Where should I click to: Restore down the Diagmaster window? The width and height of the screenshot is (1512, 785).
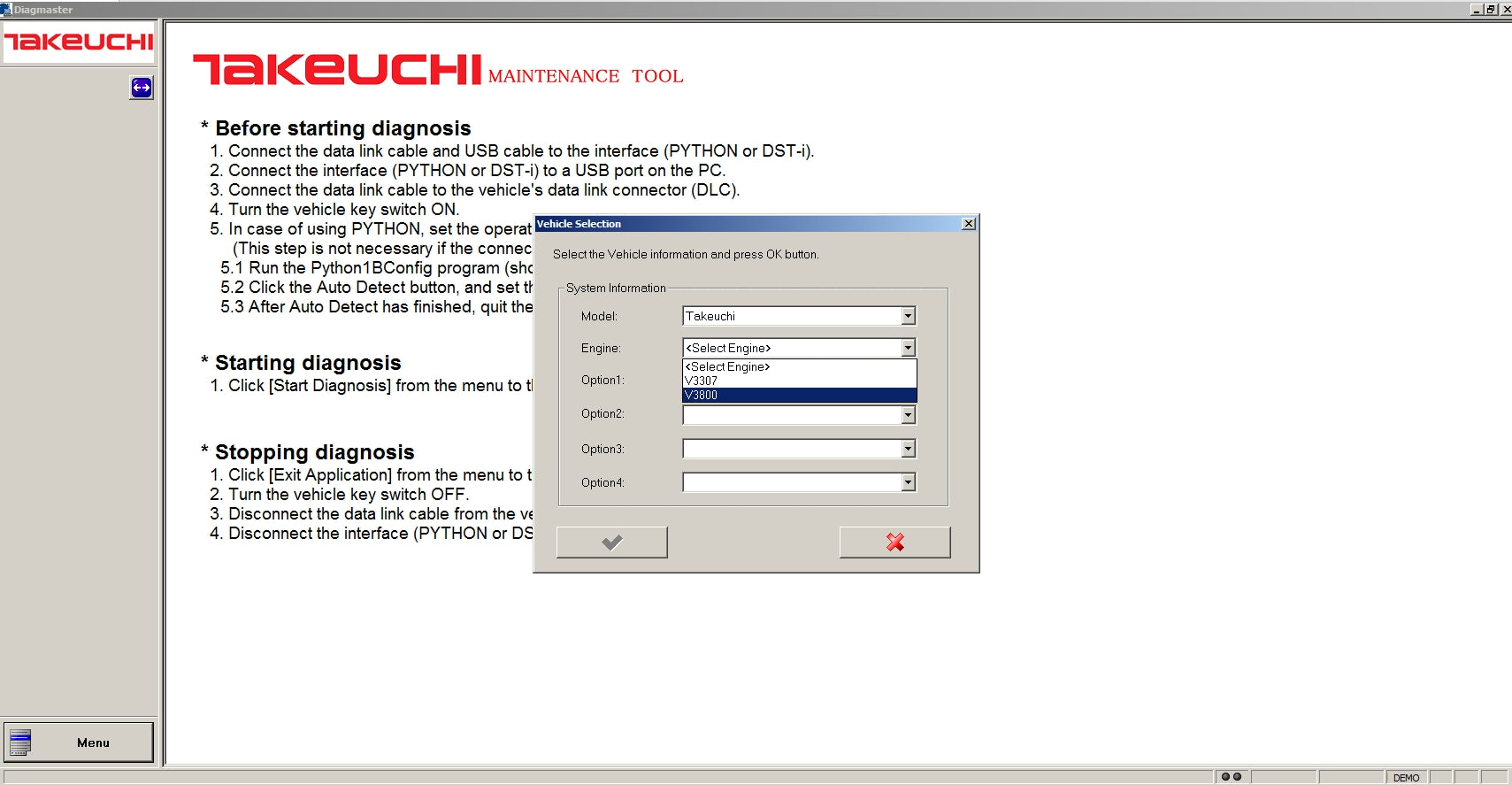pos(1491,9)
